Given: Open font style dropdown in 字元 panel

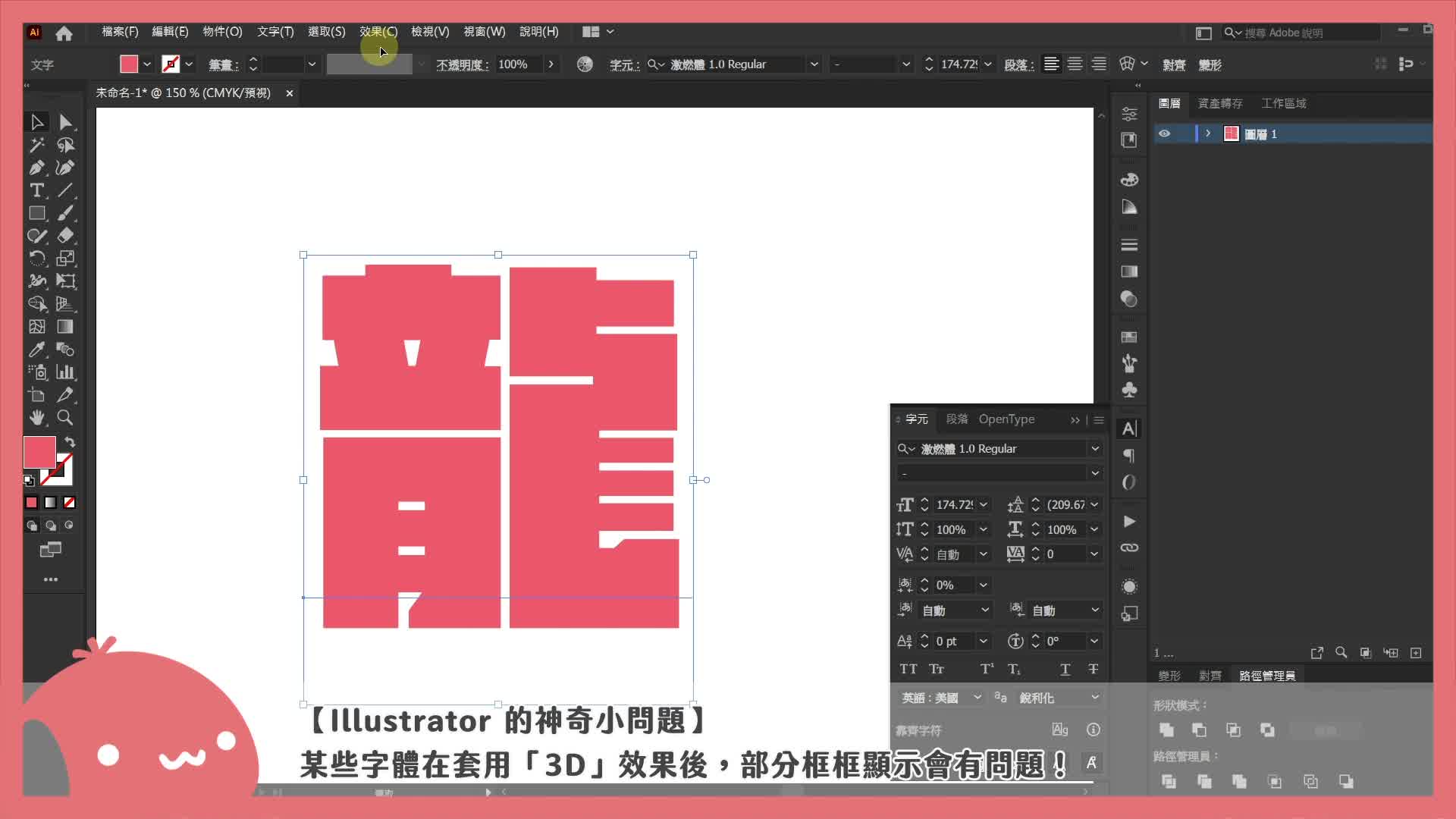Looking at the screenshot, I should click(1095, 473).
